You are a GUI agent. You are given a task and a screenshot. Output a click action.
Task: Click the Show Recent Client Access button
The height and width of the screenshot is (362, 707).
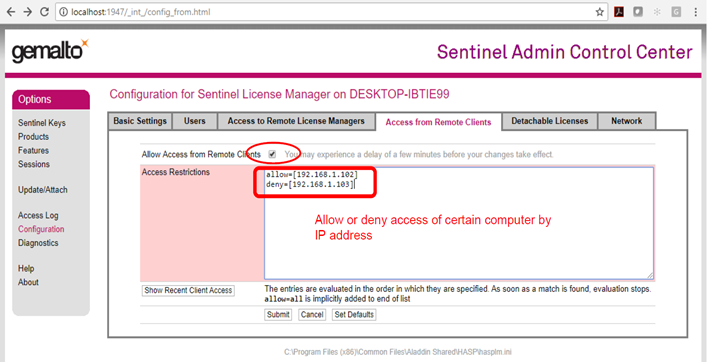(x=188, y=290)
